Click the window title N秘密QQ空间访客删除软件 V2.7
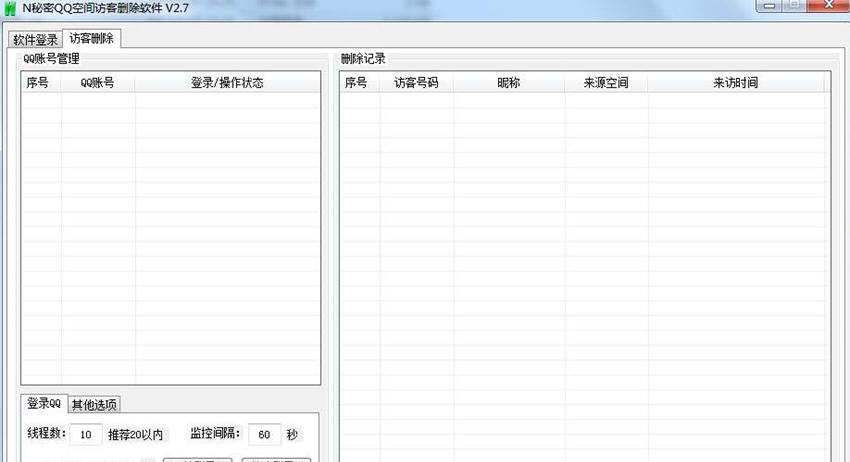The image size is (850, 462). point(105,8)
